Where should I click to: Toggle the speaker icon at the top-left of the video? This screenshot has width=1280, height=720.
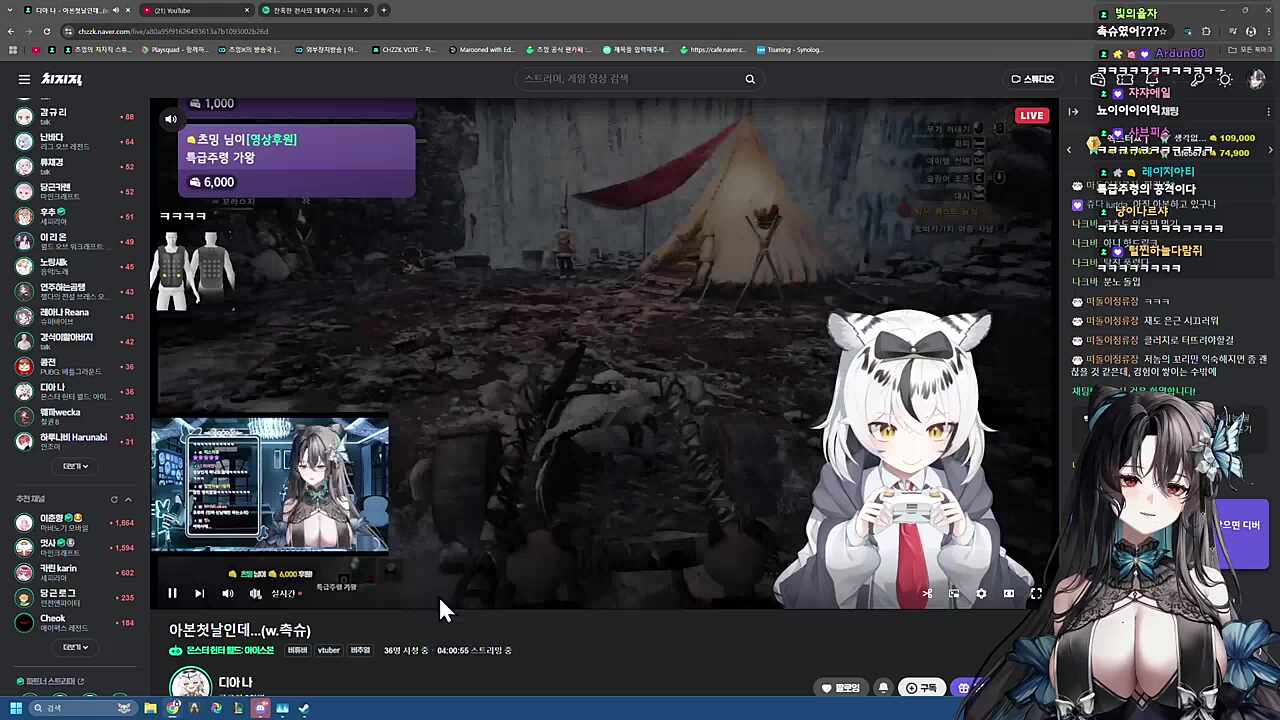point(171,119)
